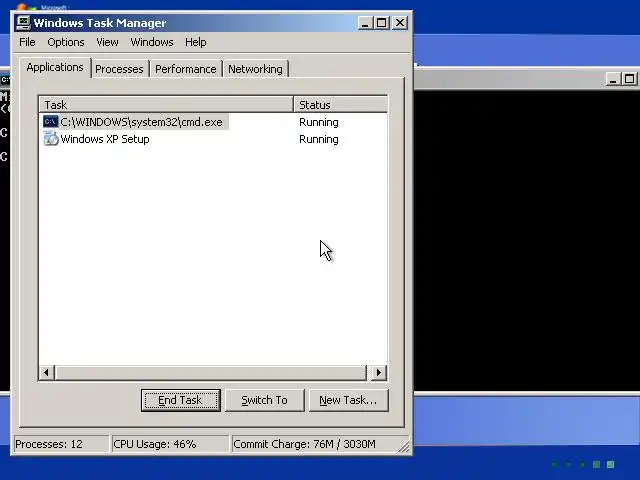The height and width of the screenshot is (480, 640).
Task: Open the File menu
Action: coord(27,42)
